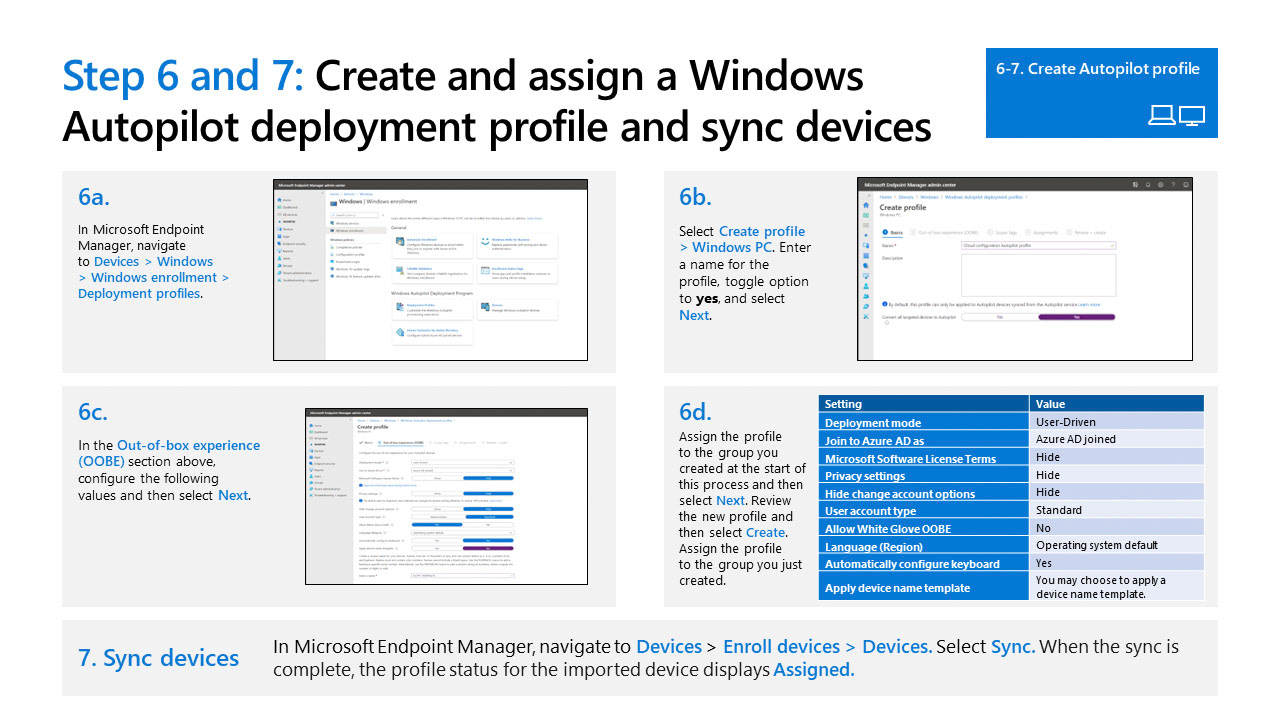Click the search box in 6a Windows blade

coord(354,215)
